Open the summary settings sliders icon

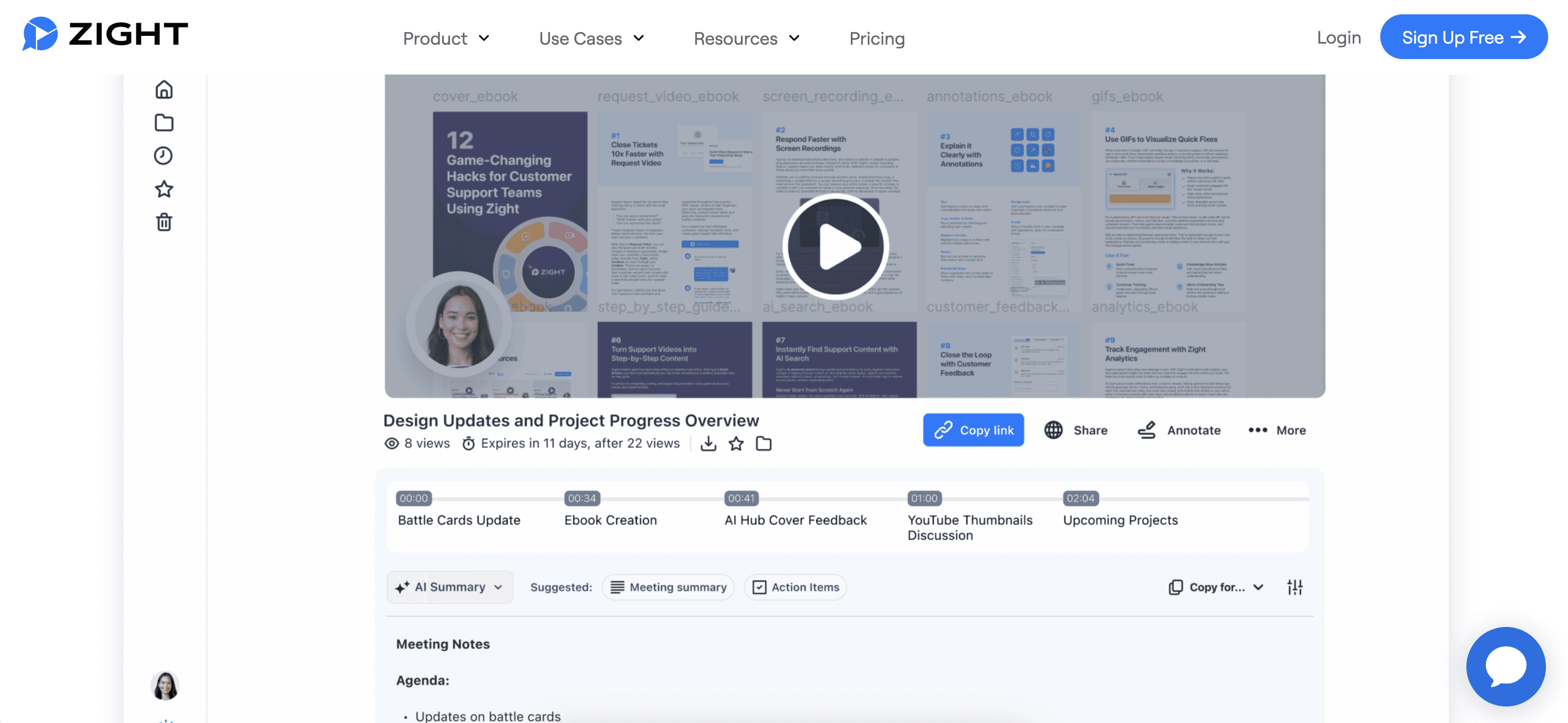tap(1295, 587)
